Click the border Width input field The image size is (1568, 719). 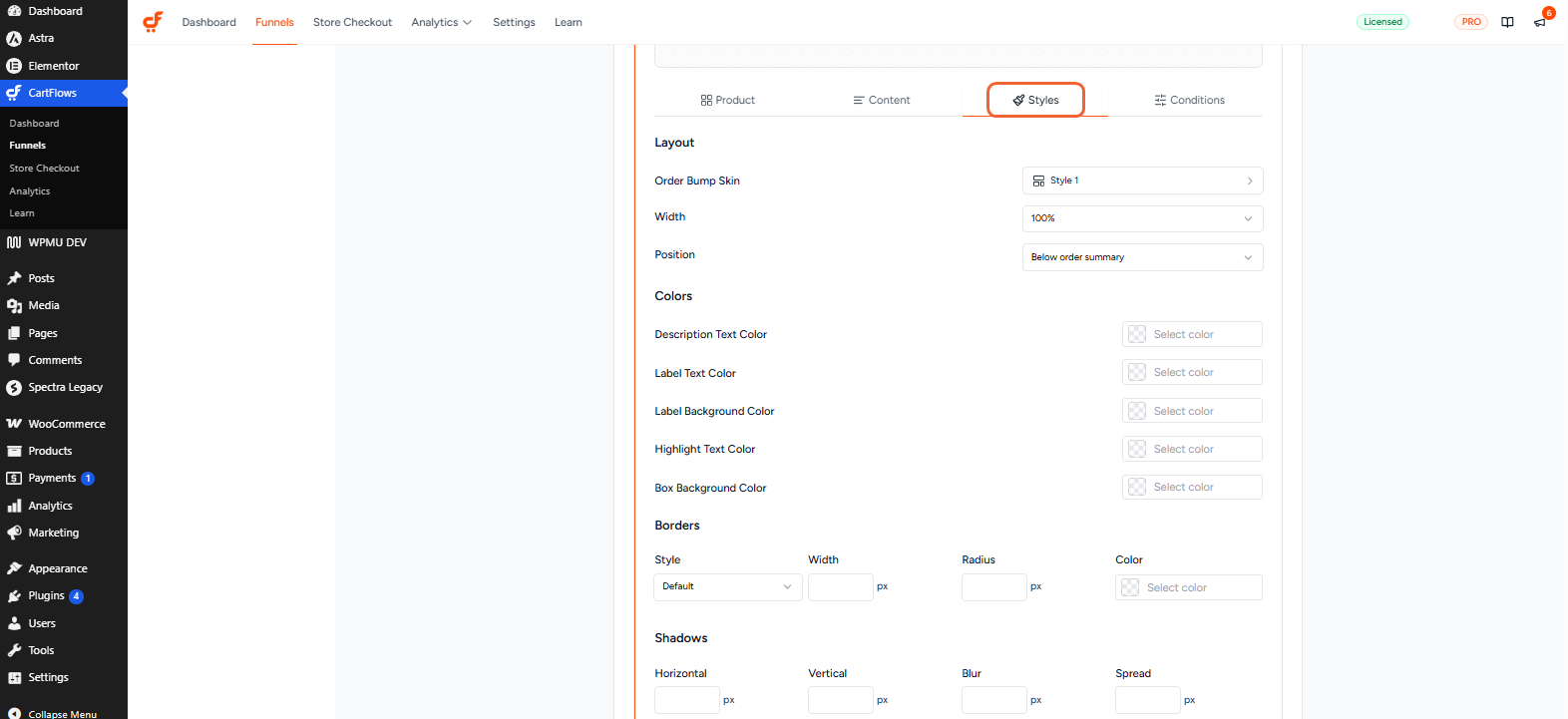[841, 586]
